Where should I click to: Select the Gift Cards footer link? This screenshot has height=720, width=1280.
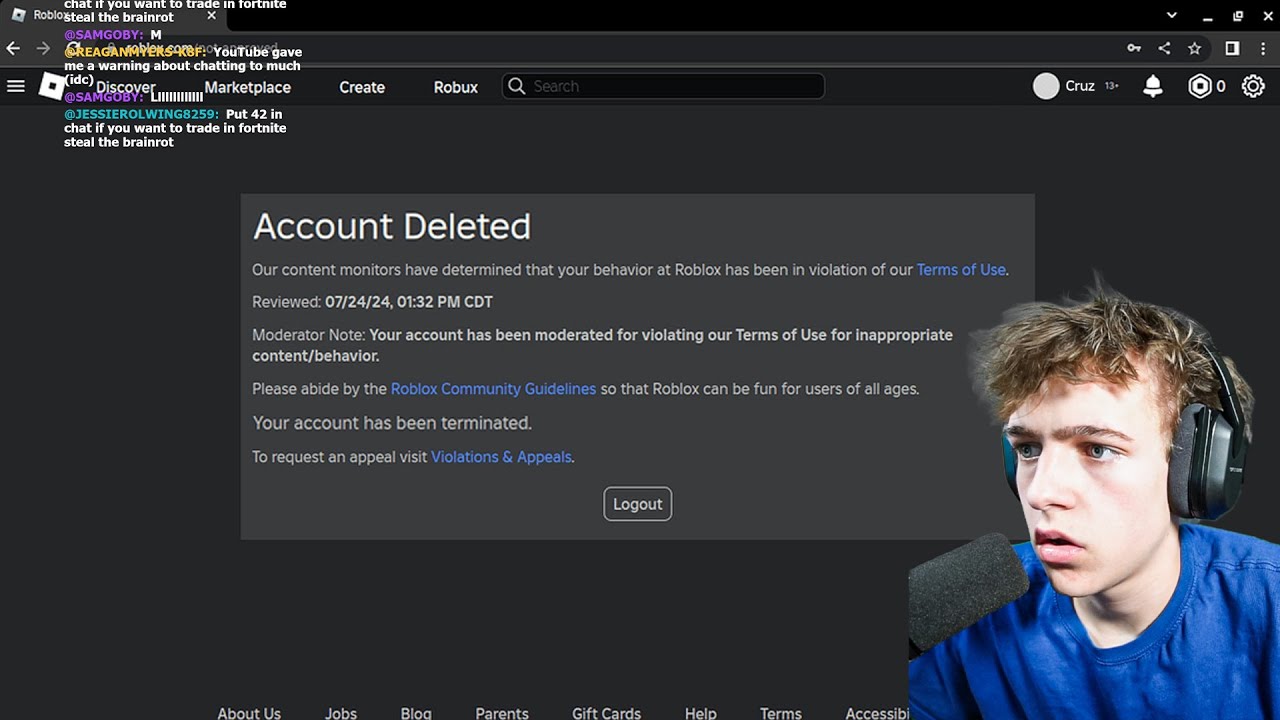(x=606, y=713)
